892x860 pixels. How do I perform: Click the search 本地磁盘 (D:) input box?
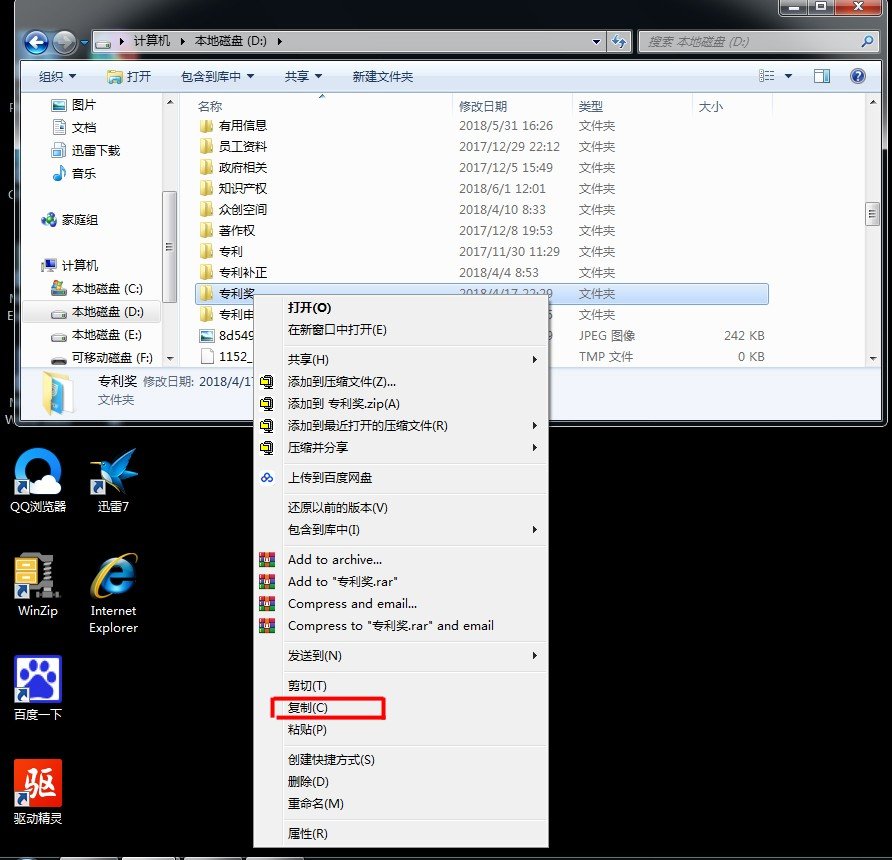(750, 42)
